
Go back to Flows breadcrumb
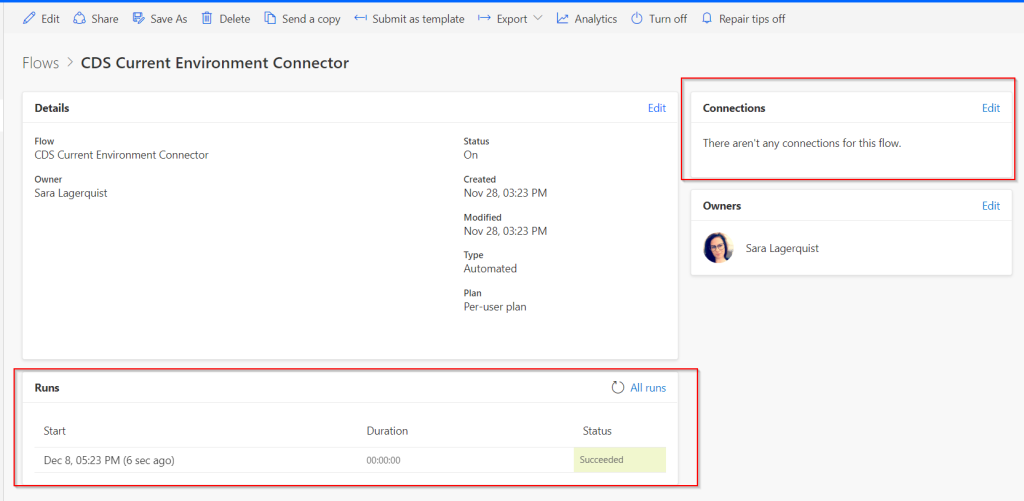tap(41, 63)
